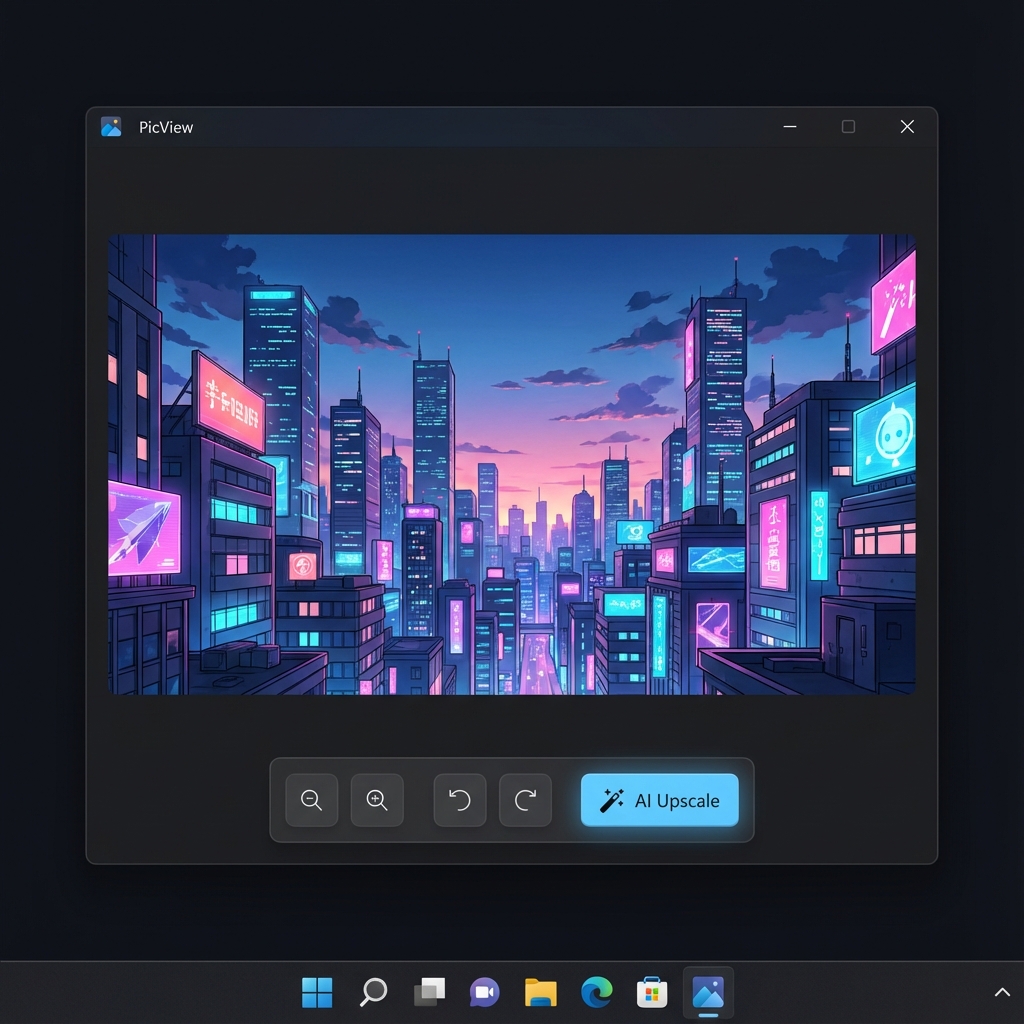Select the neon cityscape image
The width and height of the screenshot is (1024, 1024).
(x=512, y=463)
